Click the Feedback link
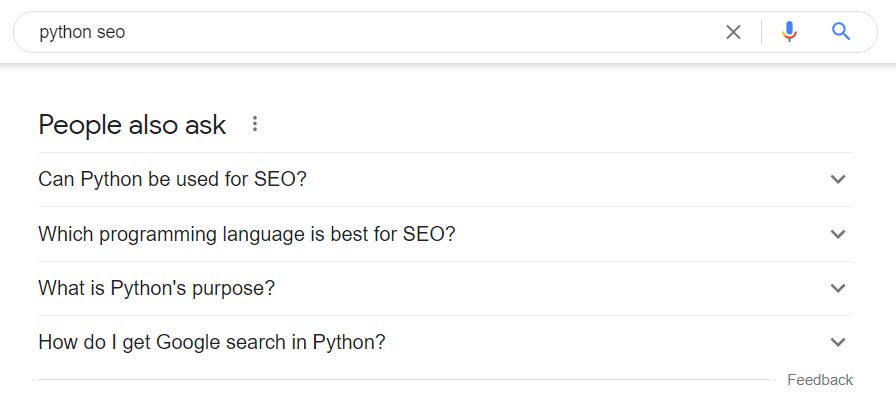Viewport: 896px width, 415px height. coord(819,380)
